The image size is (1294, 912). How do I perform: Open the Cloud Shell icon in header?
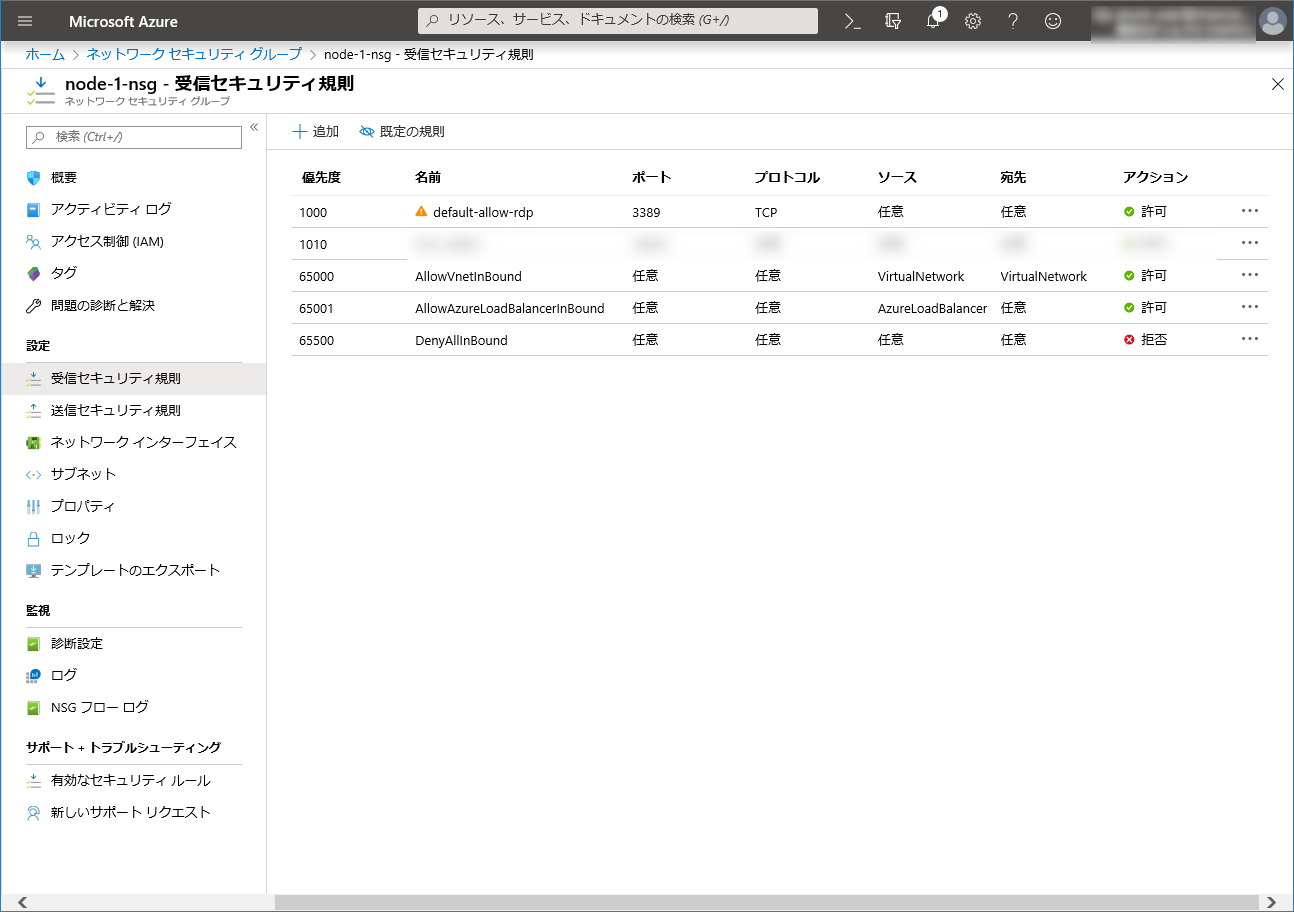pos(852,21)
